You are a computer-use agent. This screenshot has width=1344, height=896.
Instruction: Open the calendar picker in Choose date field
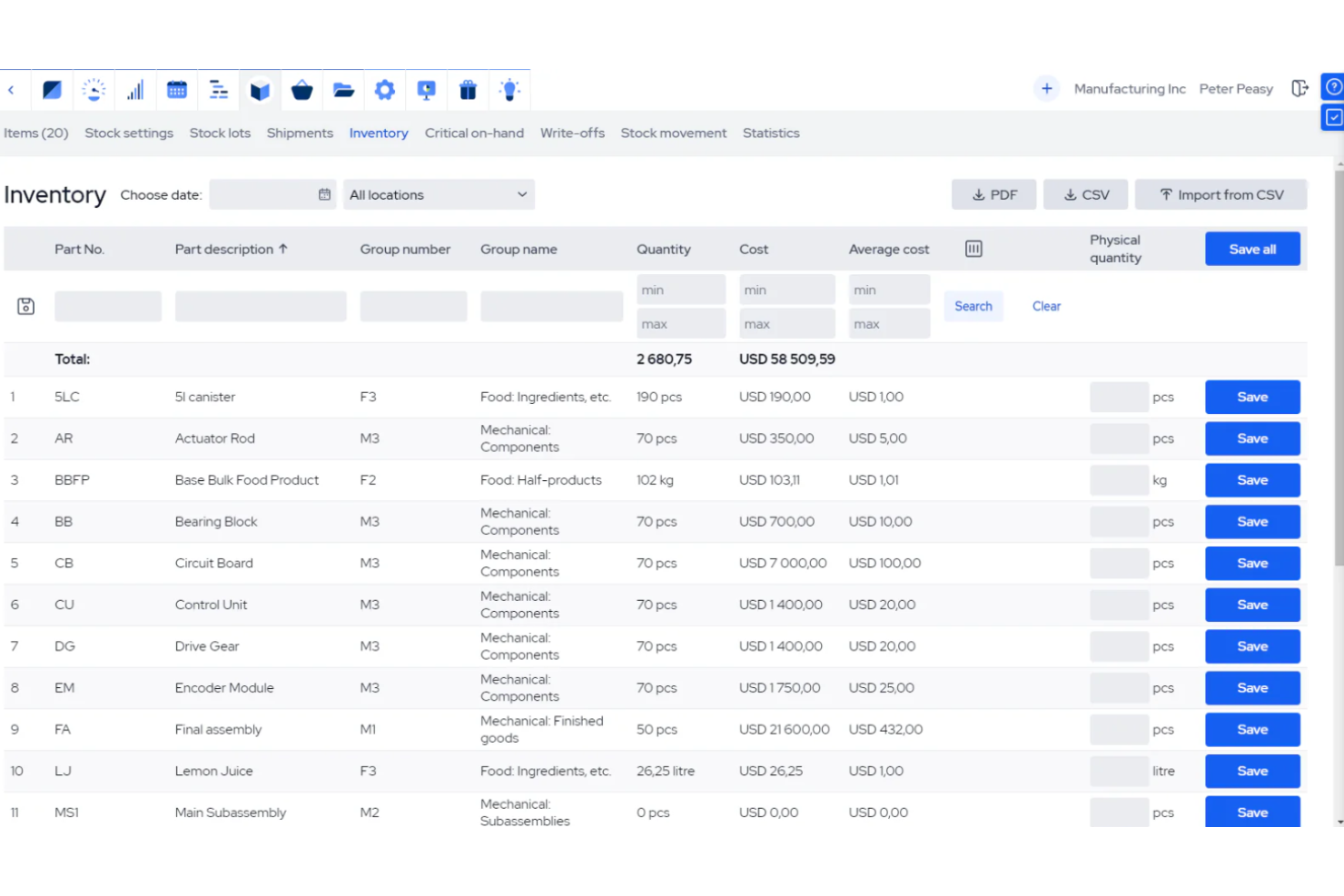coord(324,194)
